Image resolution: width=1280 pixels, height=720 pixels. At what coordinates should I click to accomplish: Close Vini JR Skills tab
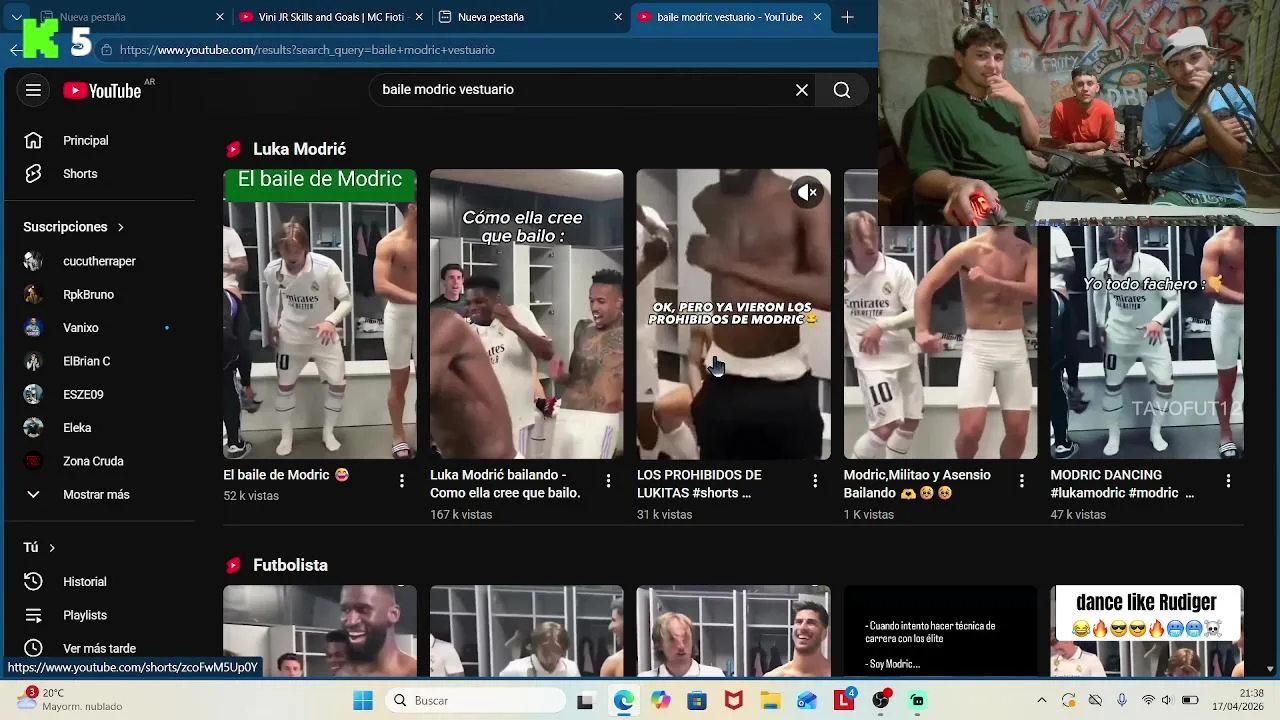[419, 17]
